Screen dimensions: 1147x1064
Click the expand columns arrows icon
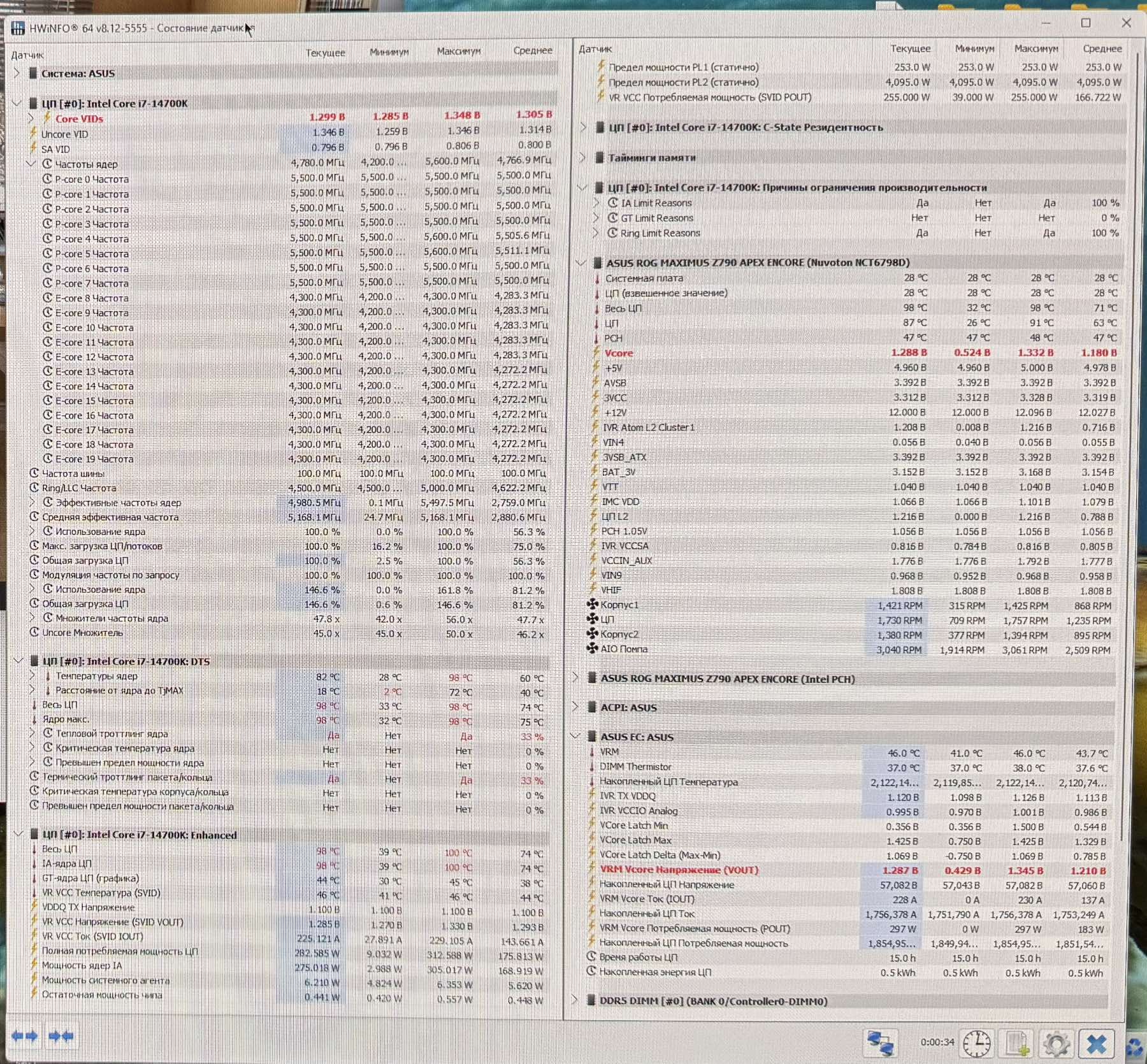[25, 1036]
